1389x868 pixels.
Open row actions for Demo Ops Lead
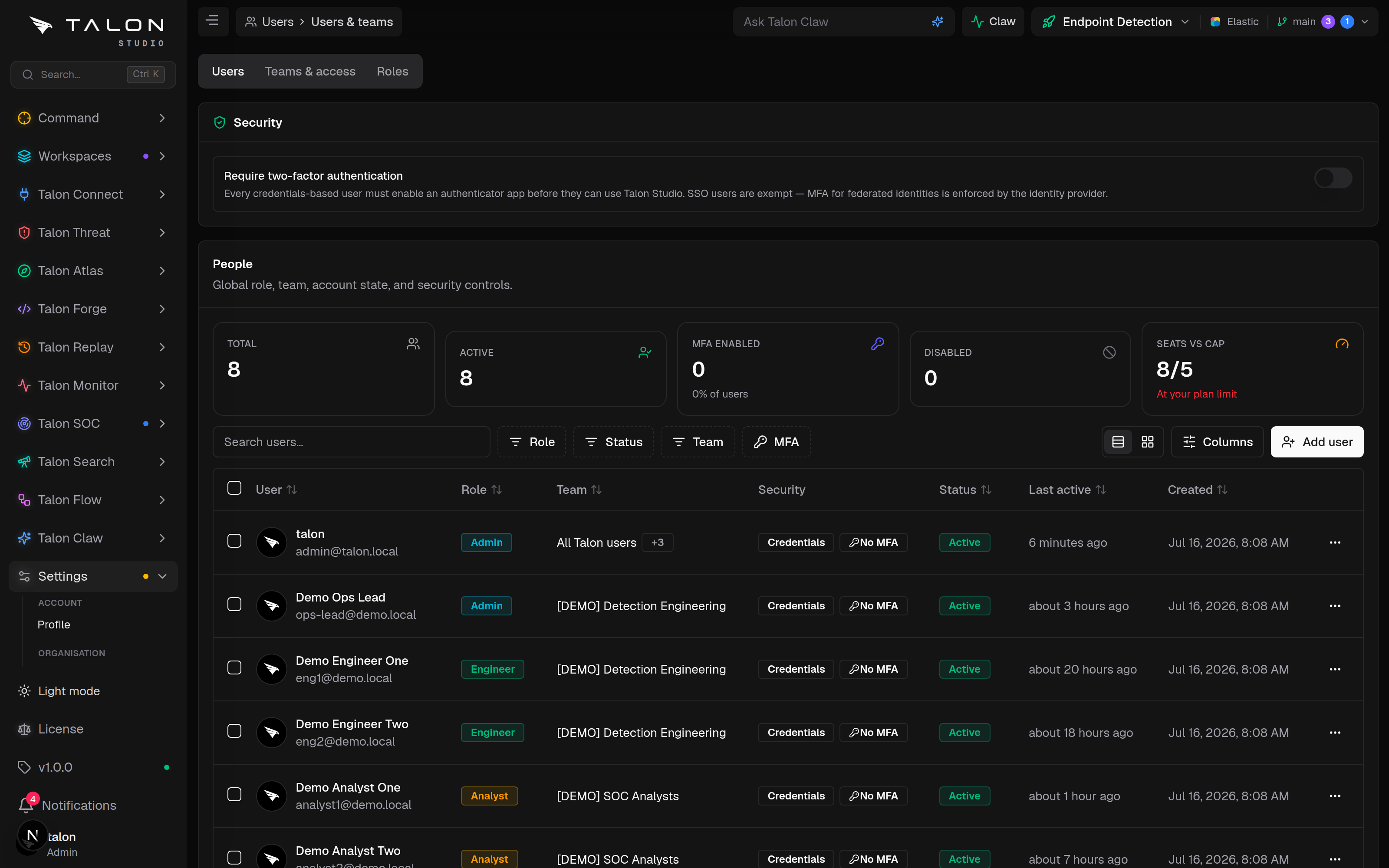tap(1334, 606)
